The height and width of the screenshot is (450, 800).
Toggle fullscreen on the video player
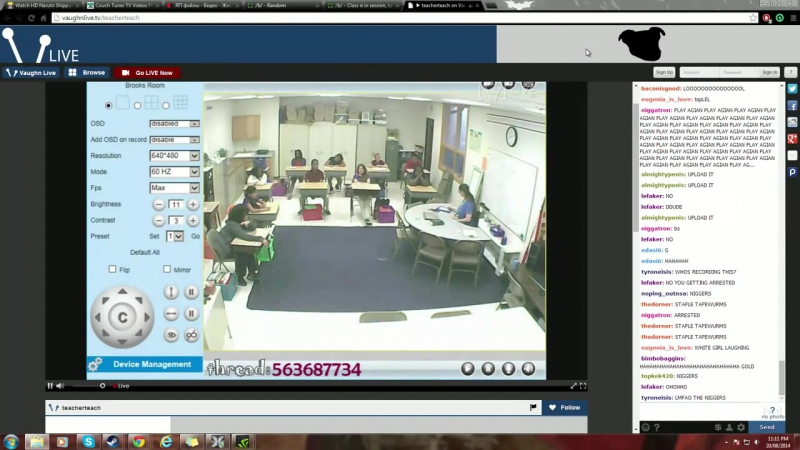click(583, 386)
